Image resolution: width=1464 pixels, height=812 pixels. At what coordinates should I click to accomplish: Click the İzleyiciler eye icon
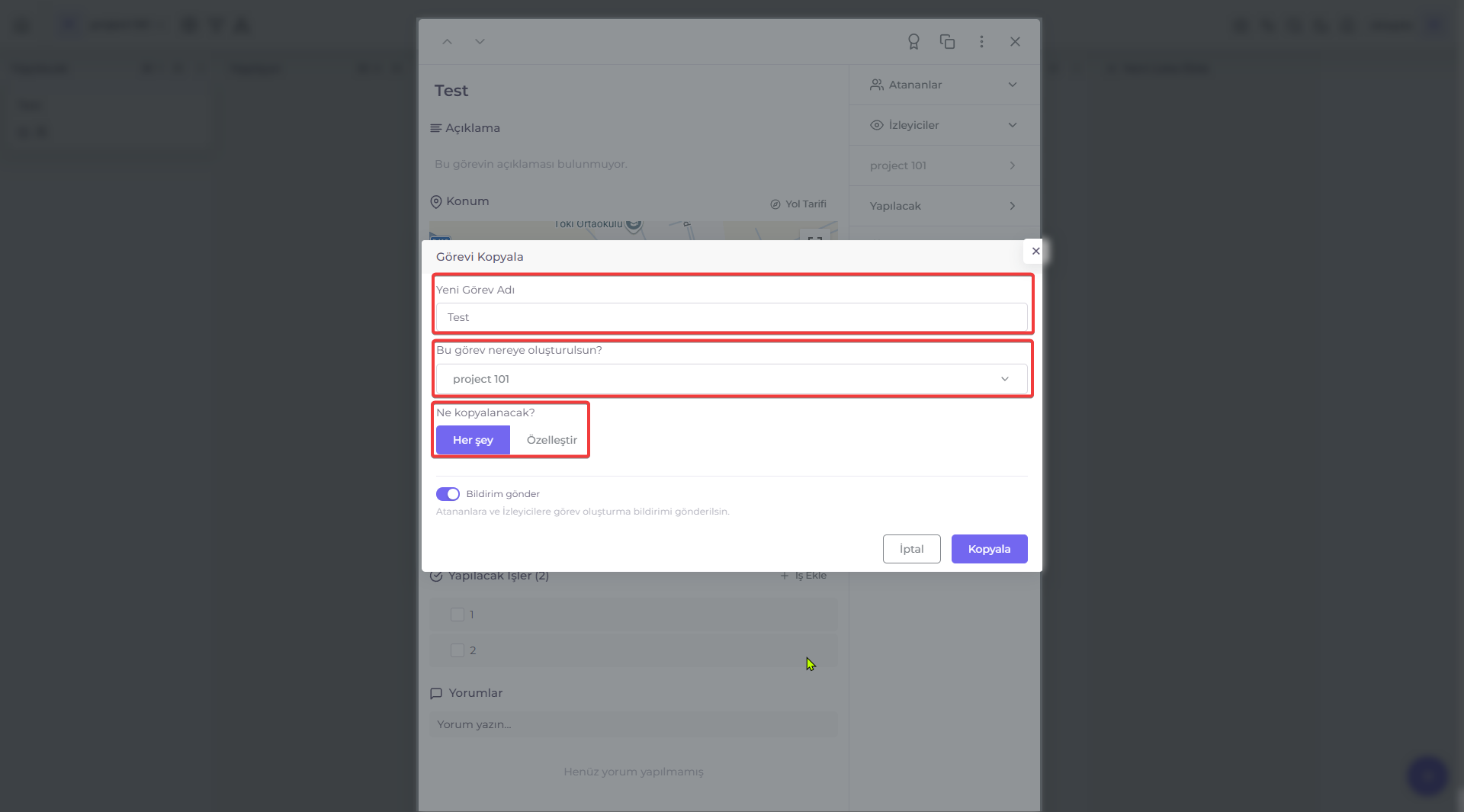[x=877, y=125]
